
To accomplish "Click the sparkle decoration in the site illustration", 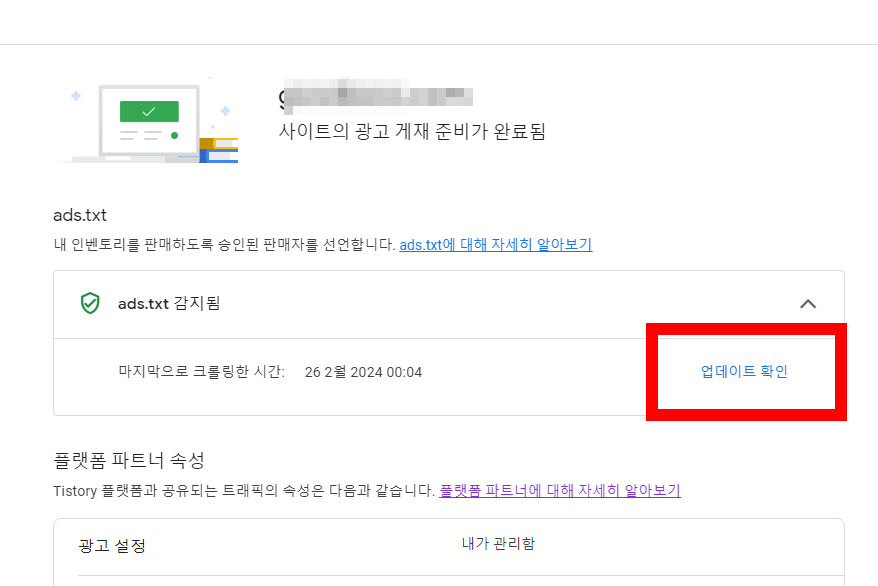I will (76, 97).
